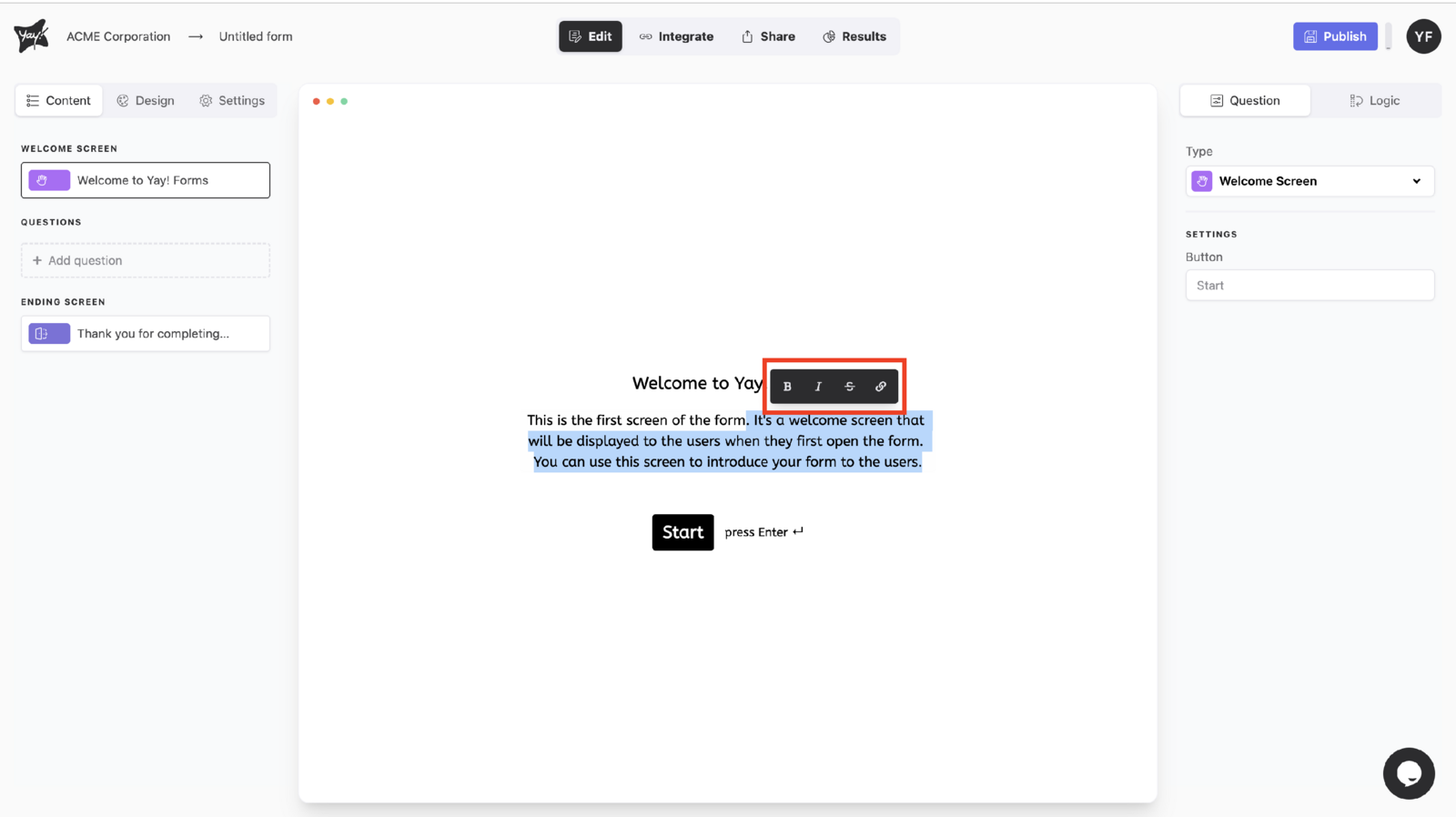Click the Button text input field
The height and width of the screenshot is (817, 1456).
click(x=1309, y=286)
